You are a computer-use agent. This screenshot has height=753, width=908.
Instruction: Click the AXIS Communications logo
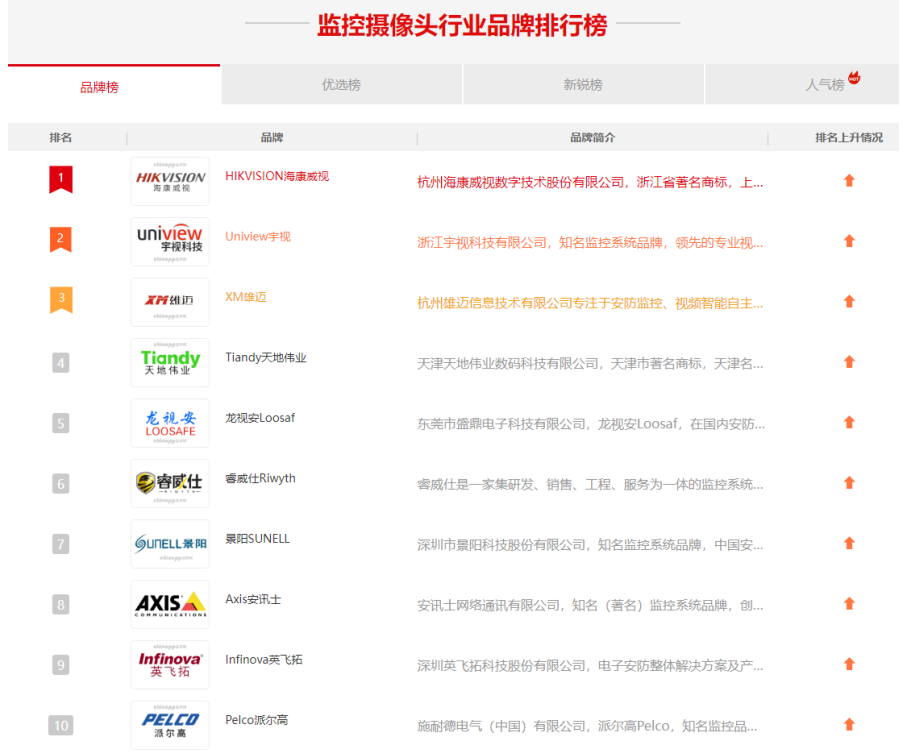[x=170, y=604]
